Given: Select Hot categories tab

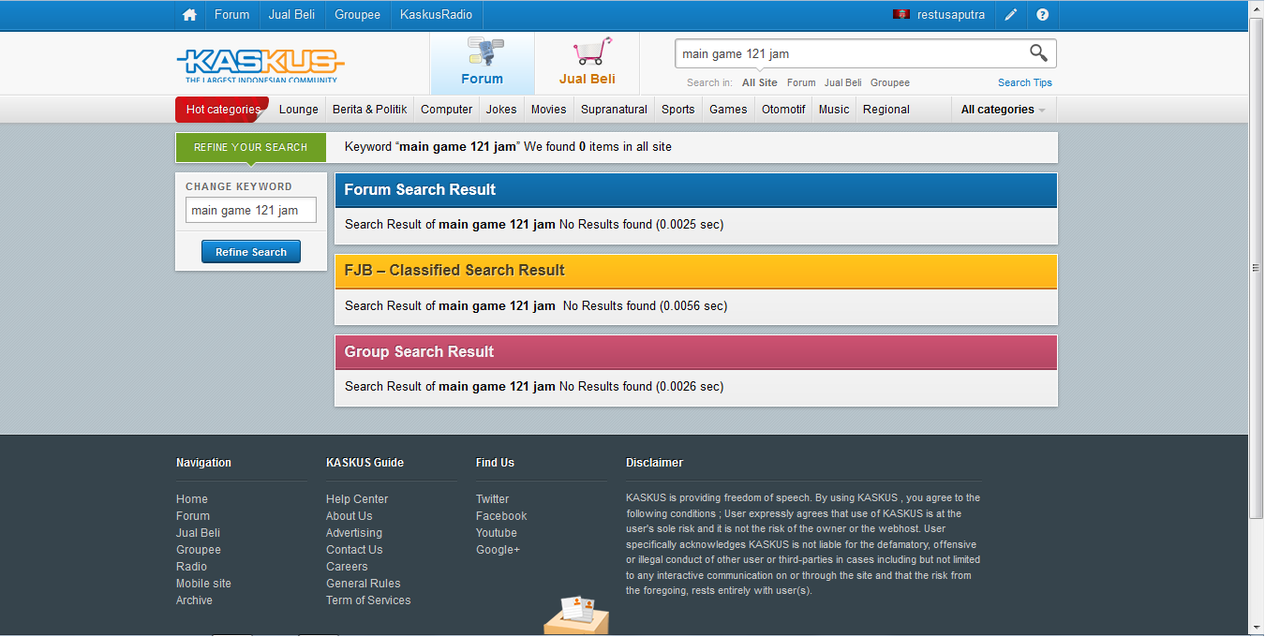Looking at the screenshot, I should pos(222,110).
